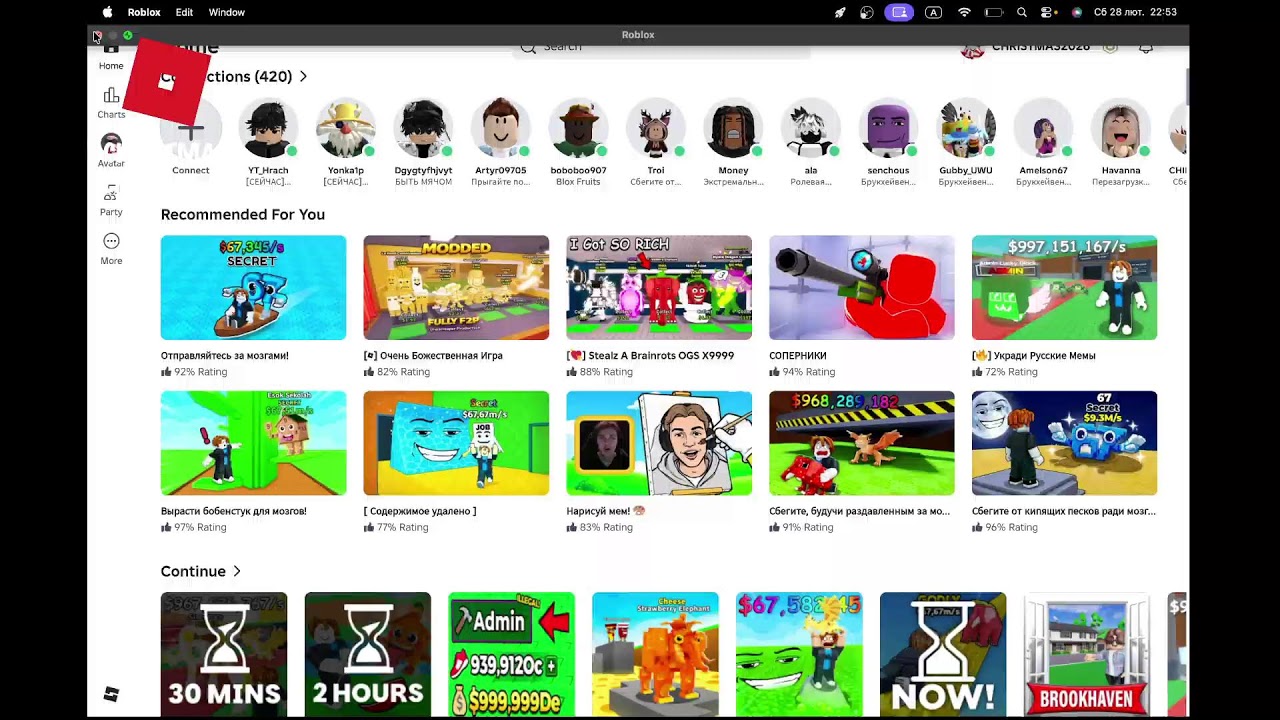
Task: Open the blue face Содержимое удалено thumbnail
Action: click(x=456, y=443)
